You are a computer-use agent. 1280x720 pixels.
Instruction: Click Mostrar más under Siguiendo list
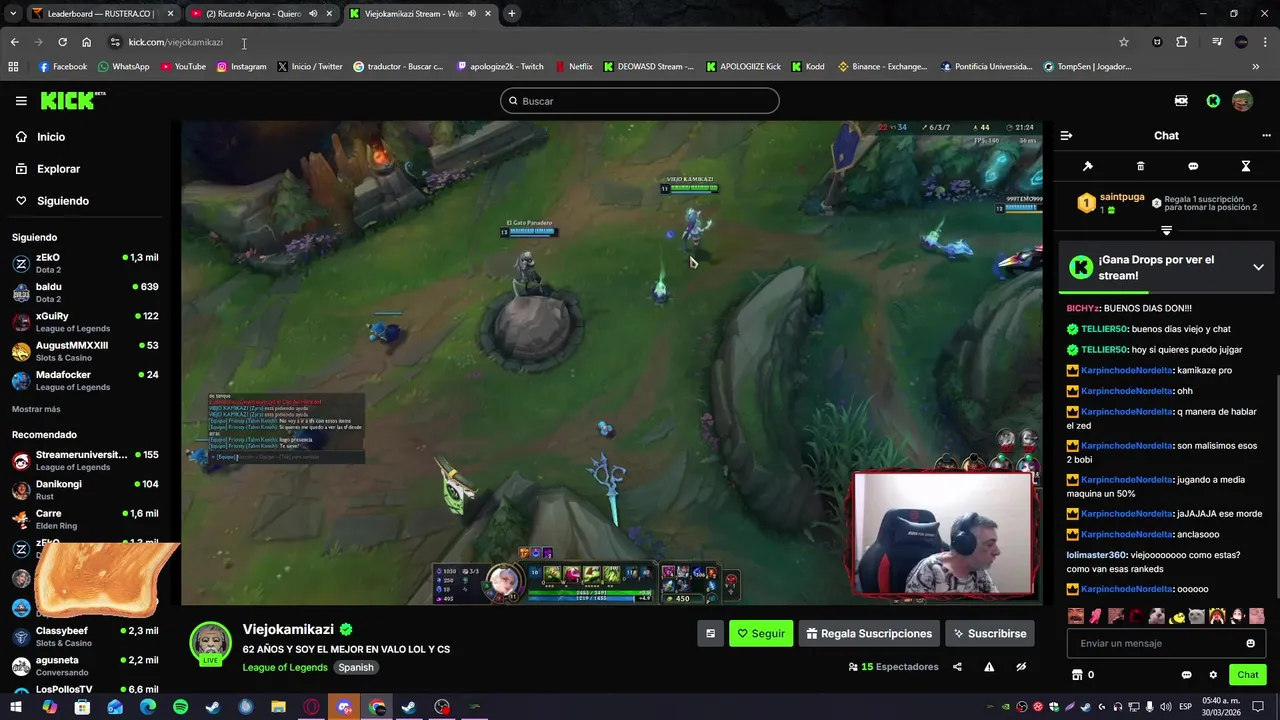click(36, 409)
